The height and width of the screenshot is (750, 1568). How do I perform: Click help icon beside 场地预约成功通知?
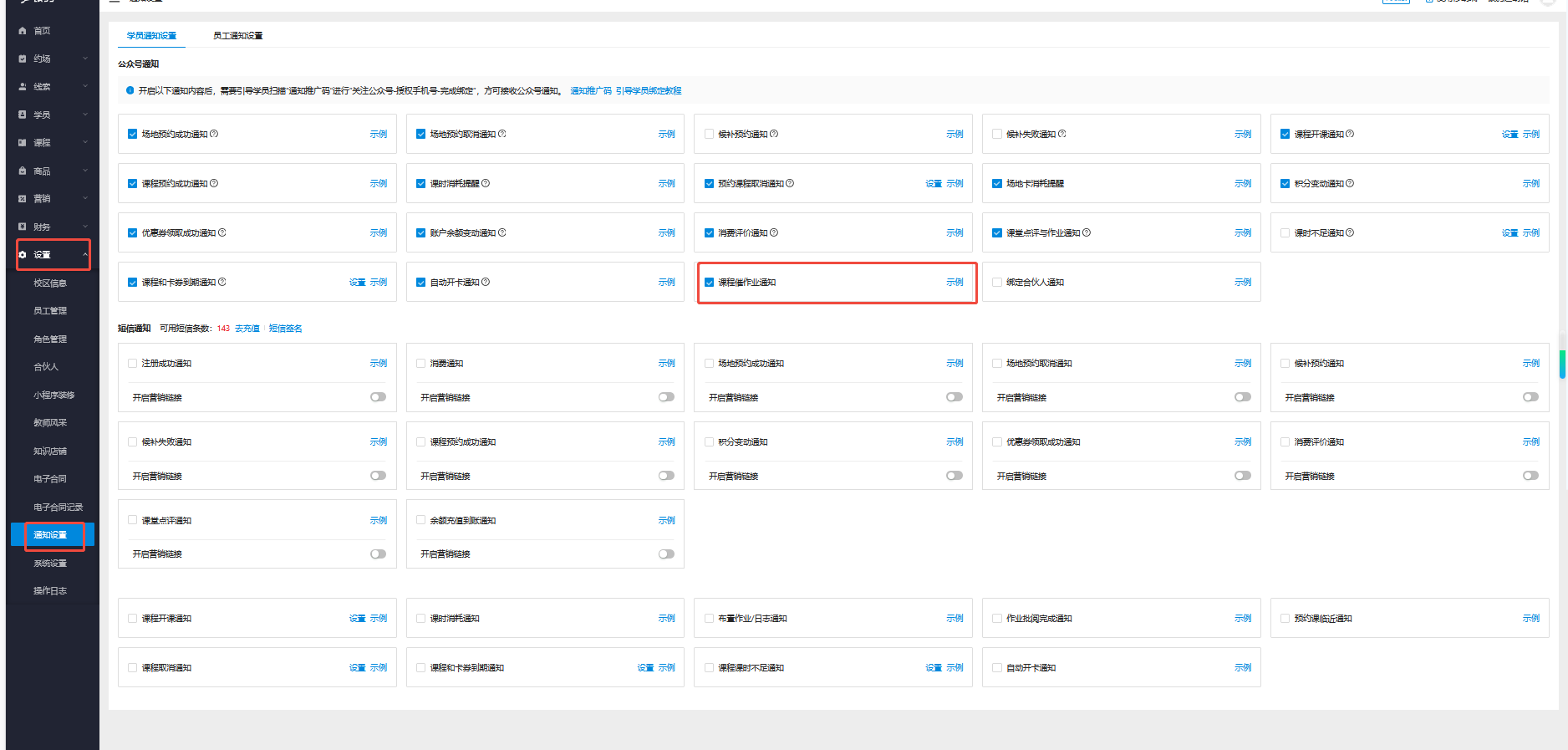tap(214, 134)
